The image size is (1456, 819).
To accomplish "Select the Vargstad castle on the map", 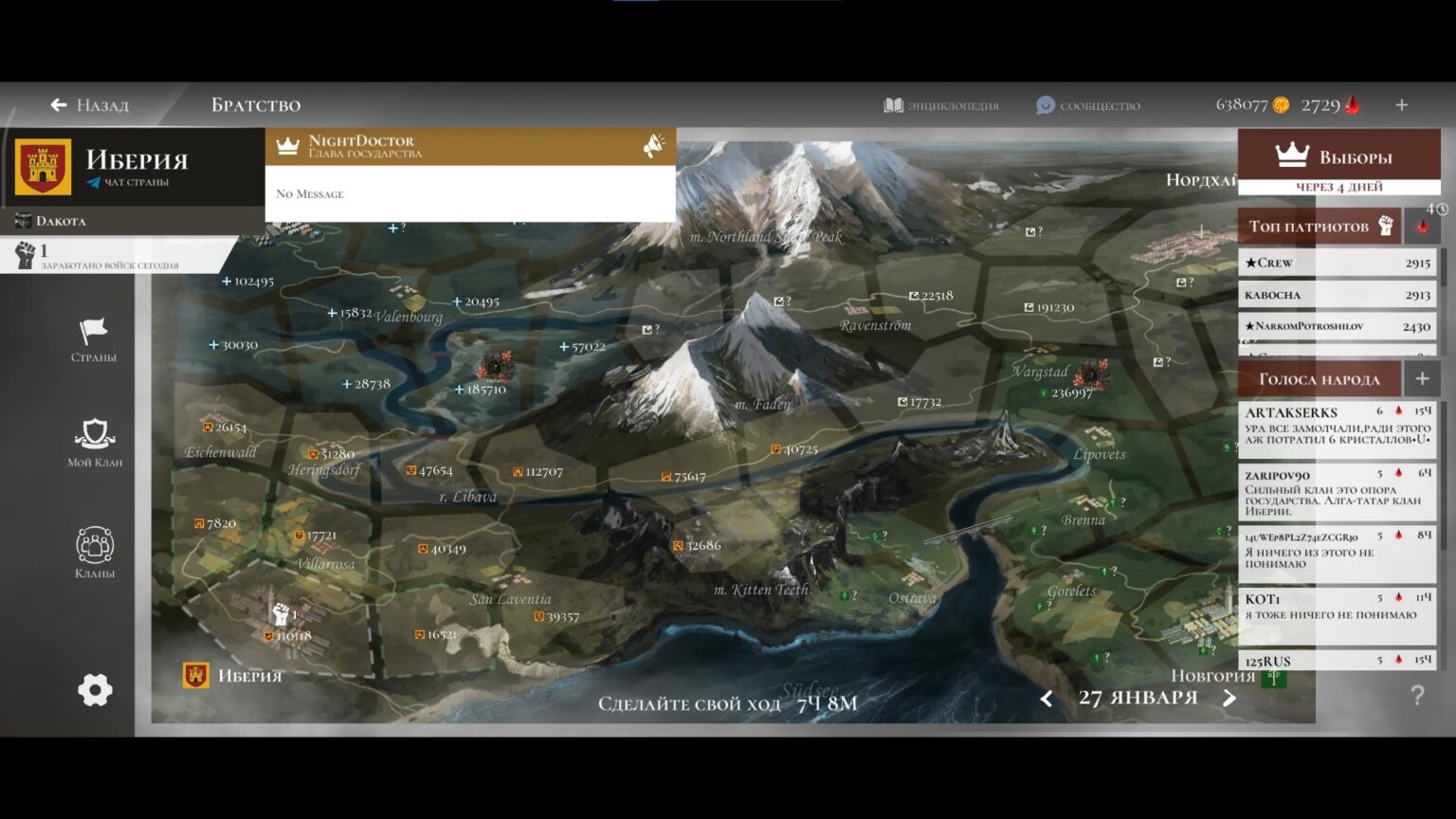I will tap(1091, 374).
